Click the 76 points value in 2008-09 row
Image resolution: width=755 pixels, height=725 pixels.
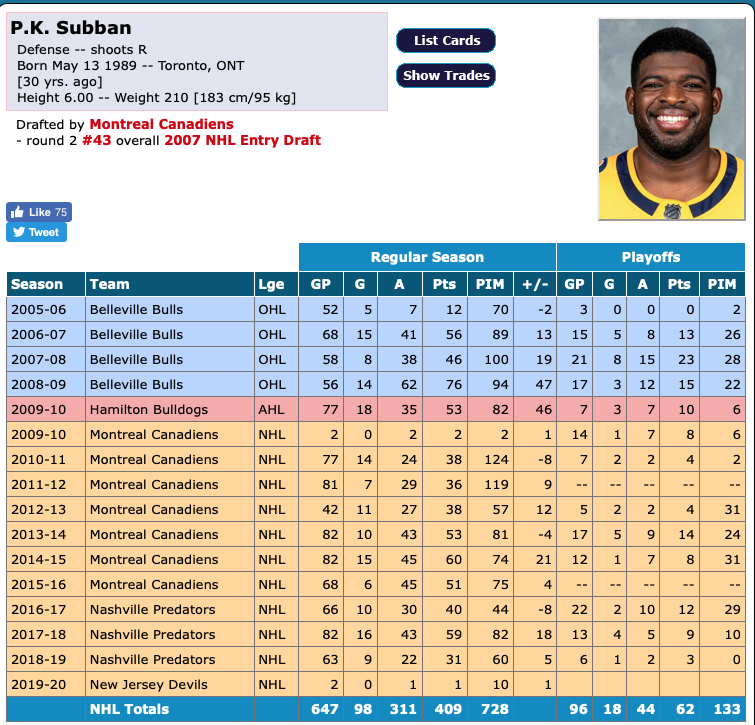(x=454, y=385)
